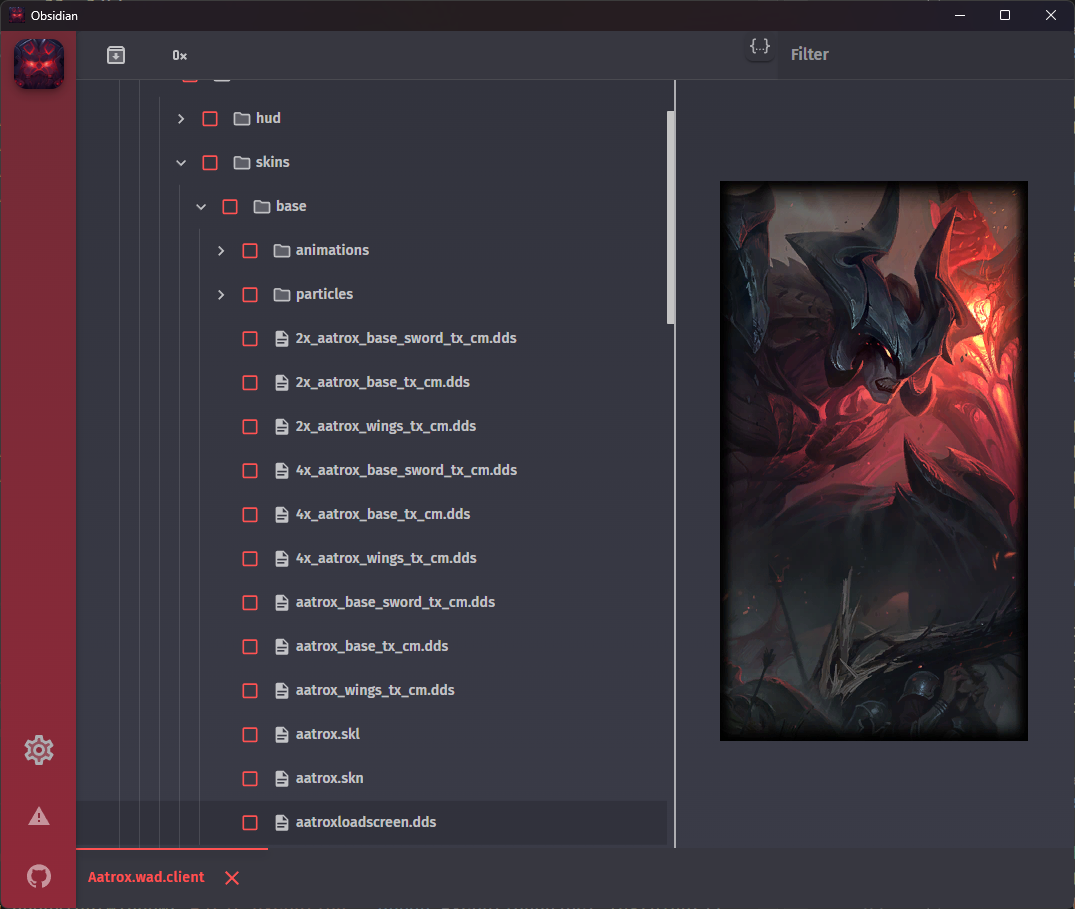
Task: Expand the animations folder chevron
Action: pos(221,251)
